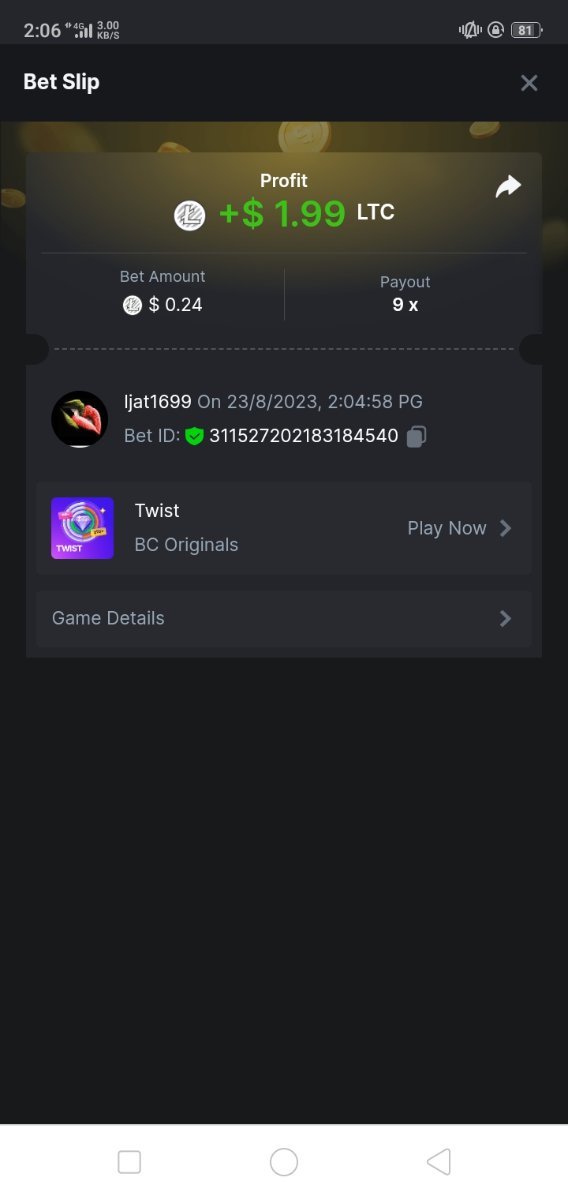Image resolution: width=568 pixels, height=1200 pixels.
Task: Select the Bet ID number 311527202183184540
Action: tap(304, 436)
